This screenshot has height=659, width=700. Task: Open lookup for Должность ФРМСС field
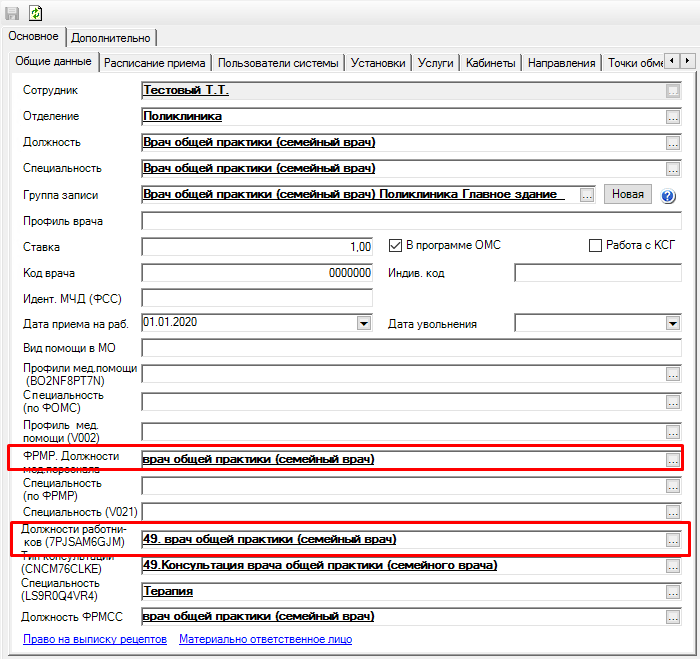(x=673, y=617)
